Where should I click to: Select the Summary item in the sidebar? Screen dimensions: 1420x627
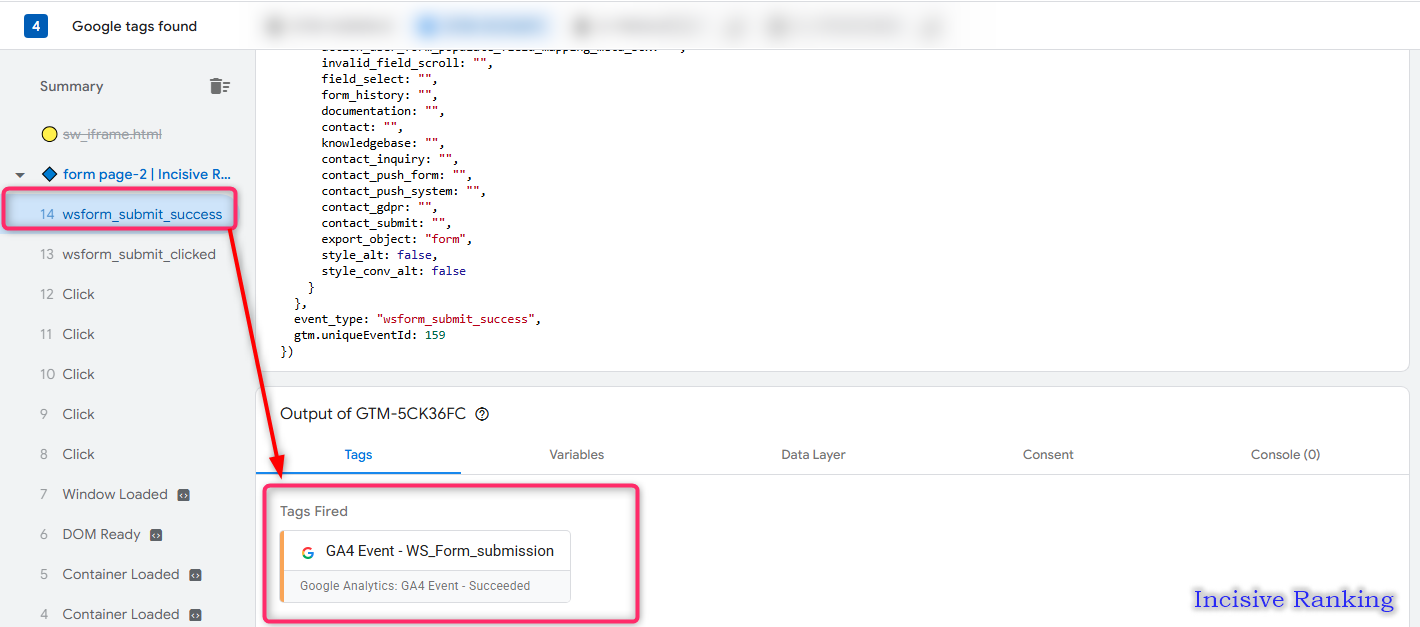point(72,86)
